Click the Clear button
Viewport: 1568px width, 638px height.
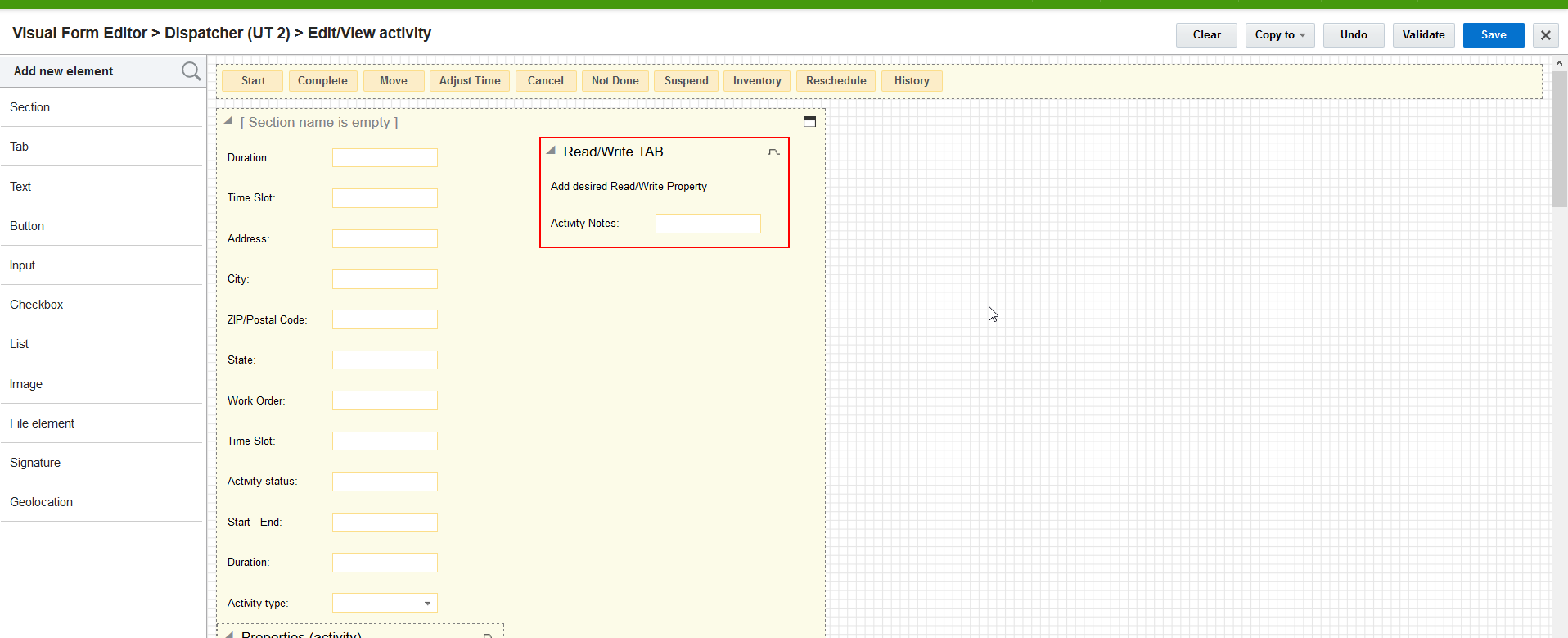tap(1206, 35)
